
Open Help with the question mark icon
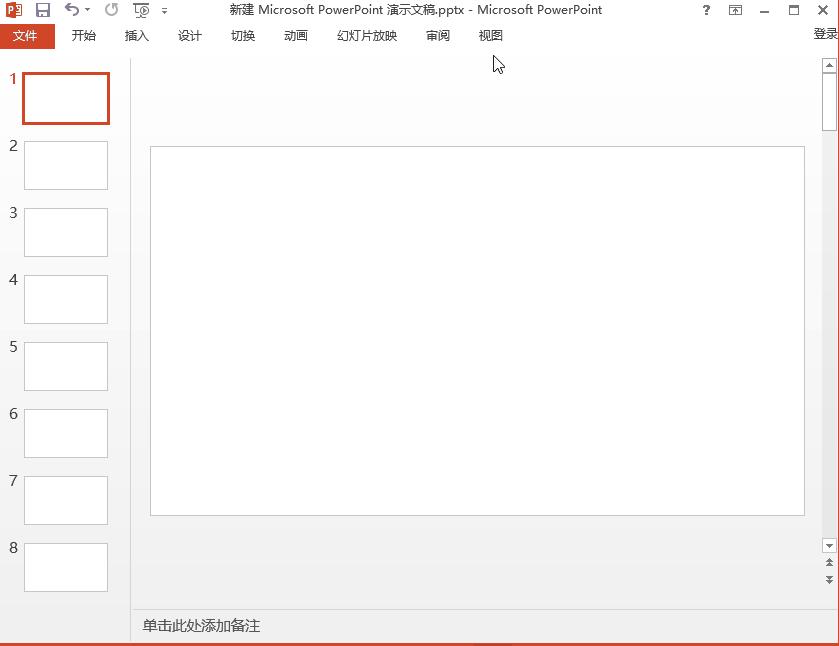click(706, 10)
